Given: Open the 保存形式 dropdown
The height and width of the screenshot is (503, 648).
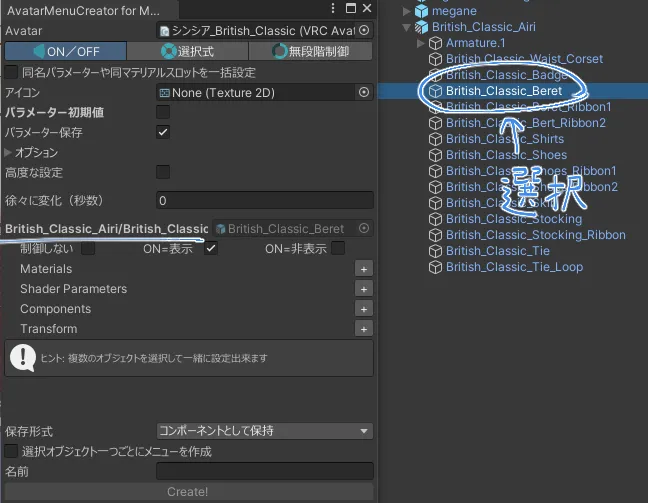Looking at the screenshot, I should tap(264, 431).
